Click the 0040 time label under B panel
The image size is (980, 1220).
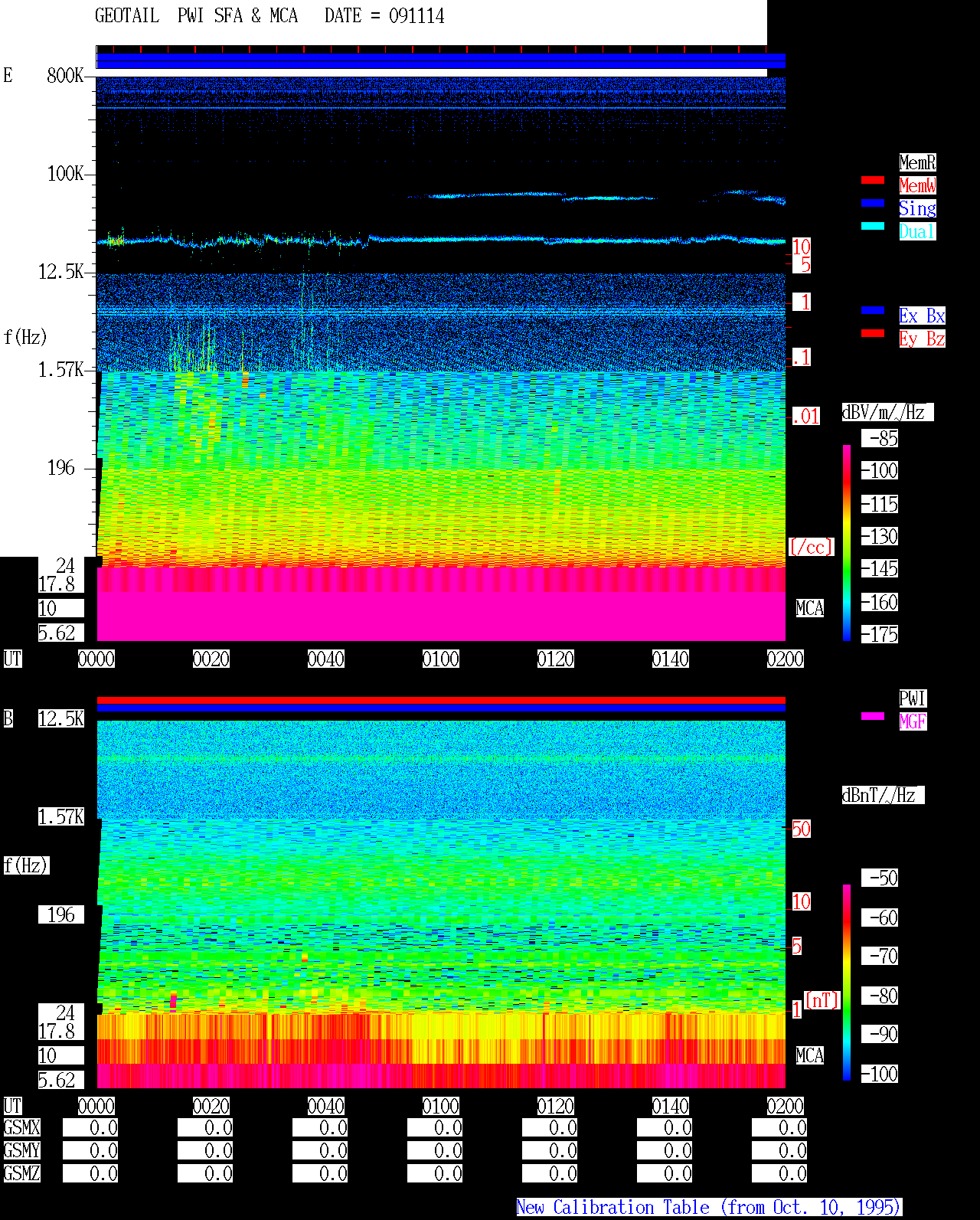coord(326,1107)
